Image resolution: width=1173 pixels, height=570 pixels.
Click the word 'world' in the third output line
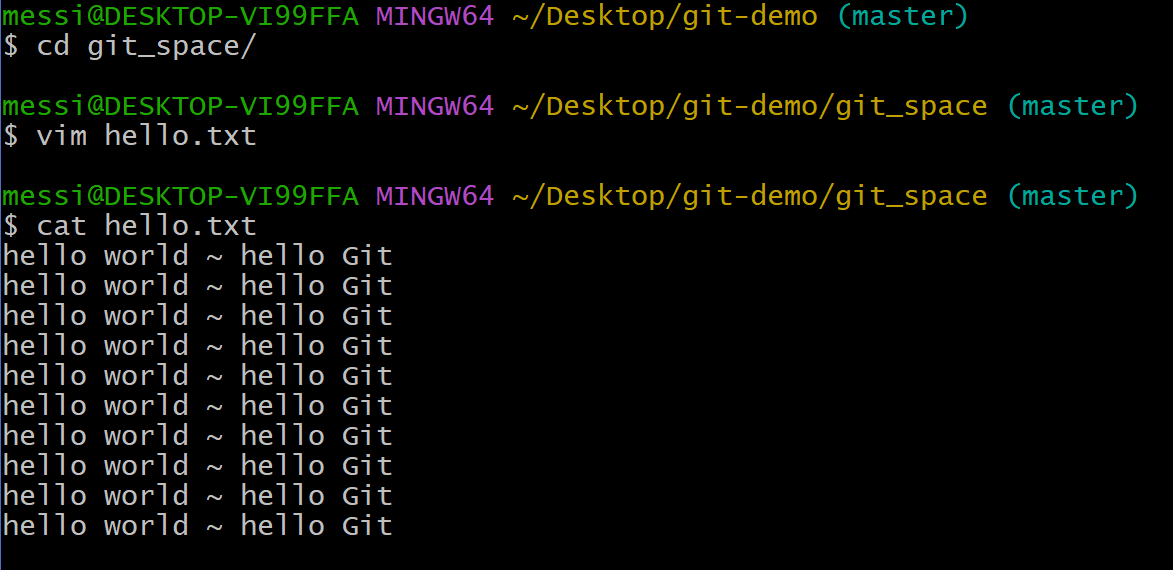tap(146, 316)
